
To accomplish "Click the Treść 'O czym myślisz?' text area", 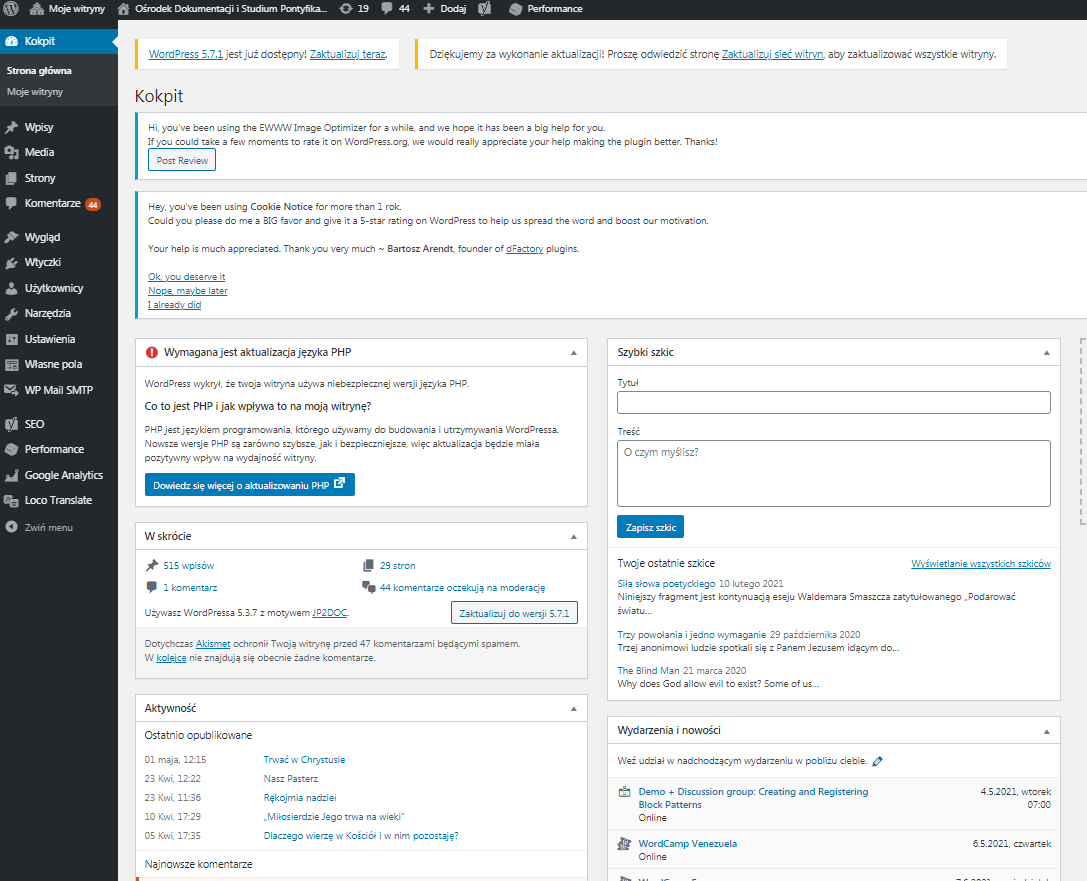I will 833,473.
